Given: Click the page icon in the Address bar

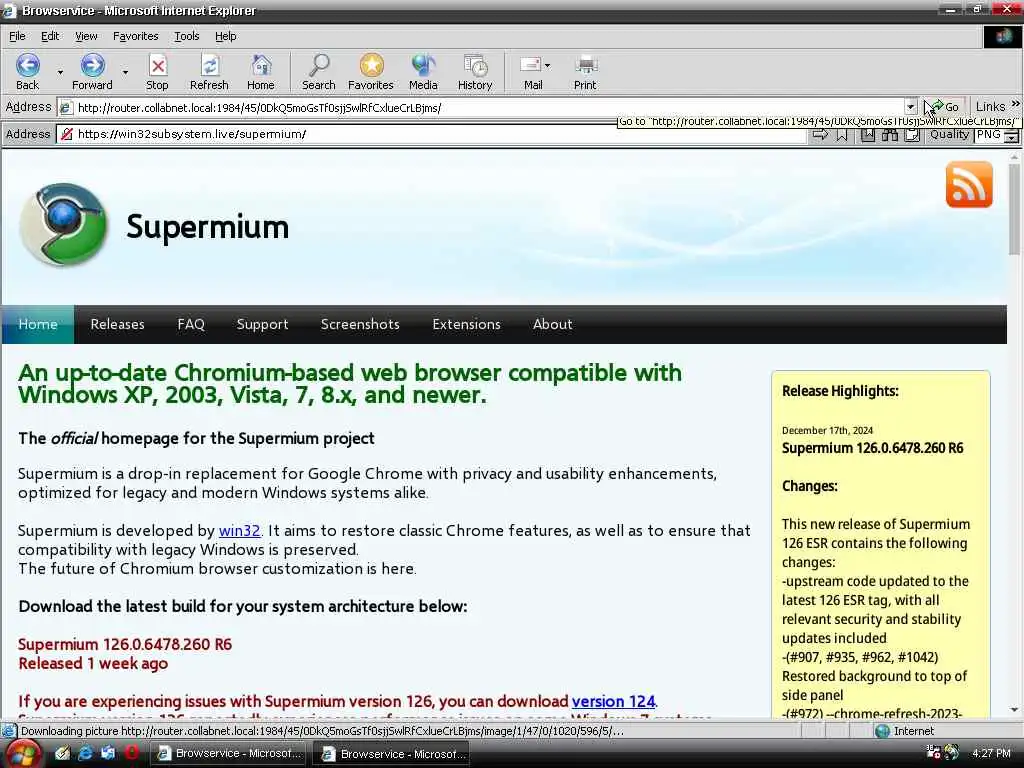Looking at the screenshot, I should (x=65, y=108).
